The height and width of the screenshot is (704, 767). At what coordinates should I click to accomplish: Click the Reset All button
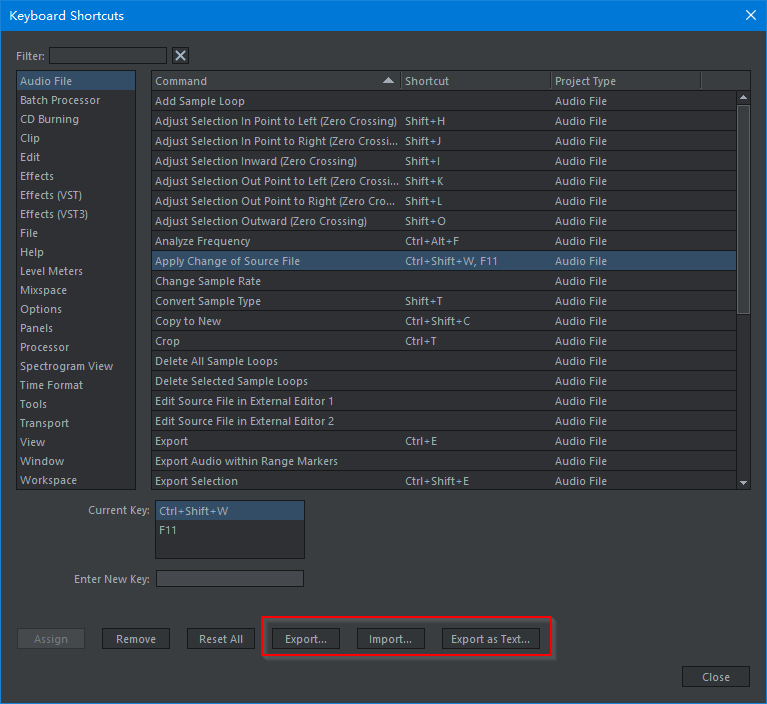click(x=221, y=639)
